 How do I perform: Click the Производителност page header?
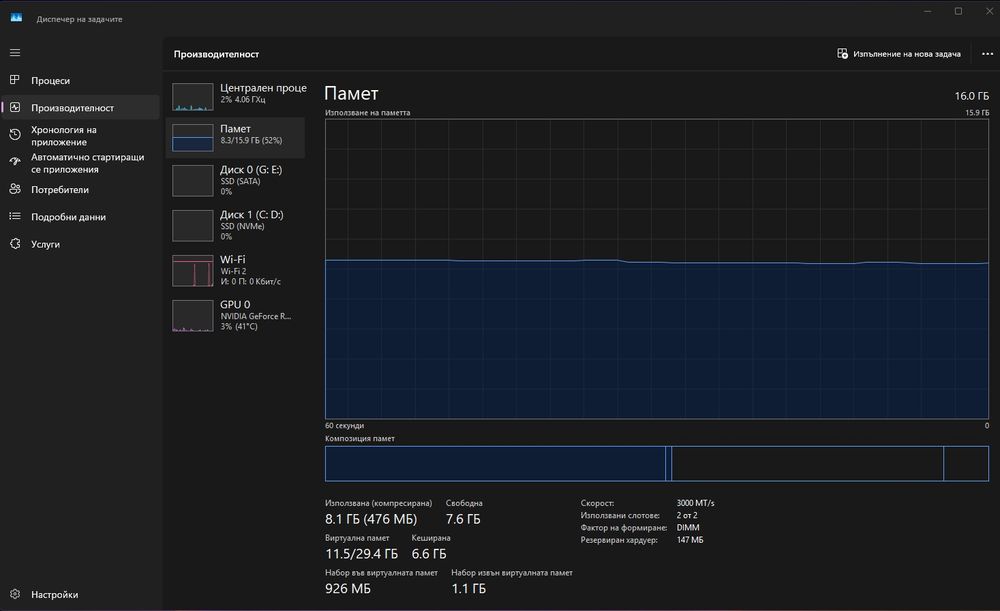click(216, 54)
